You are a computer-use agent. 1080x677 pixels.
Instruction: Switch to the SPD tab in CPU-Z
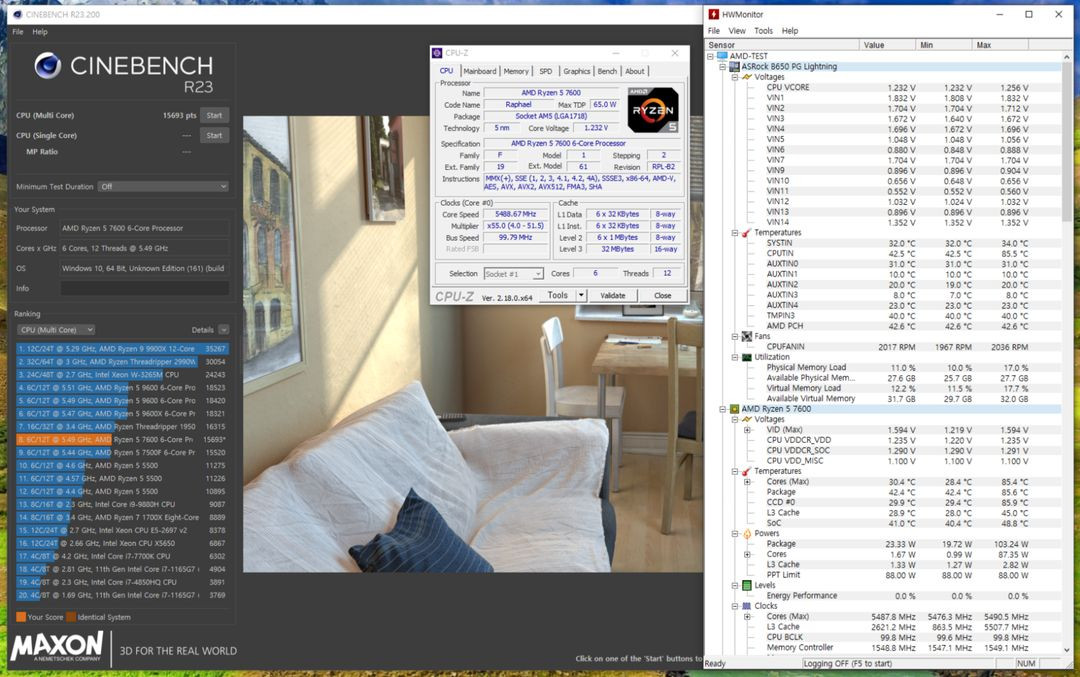(546, 71)
